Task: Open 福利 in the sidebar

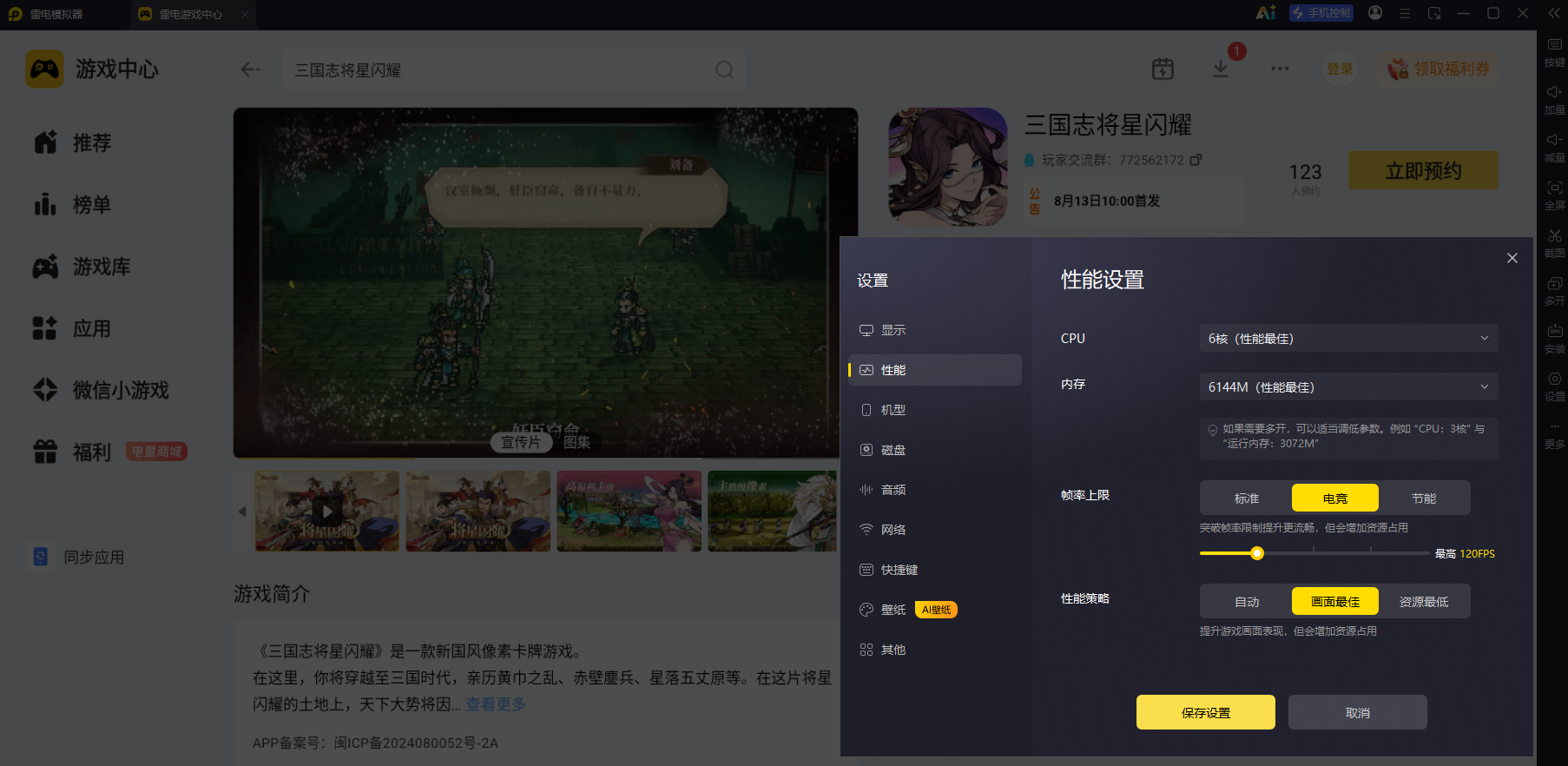Action: click(73, 452)
